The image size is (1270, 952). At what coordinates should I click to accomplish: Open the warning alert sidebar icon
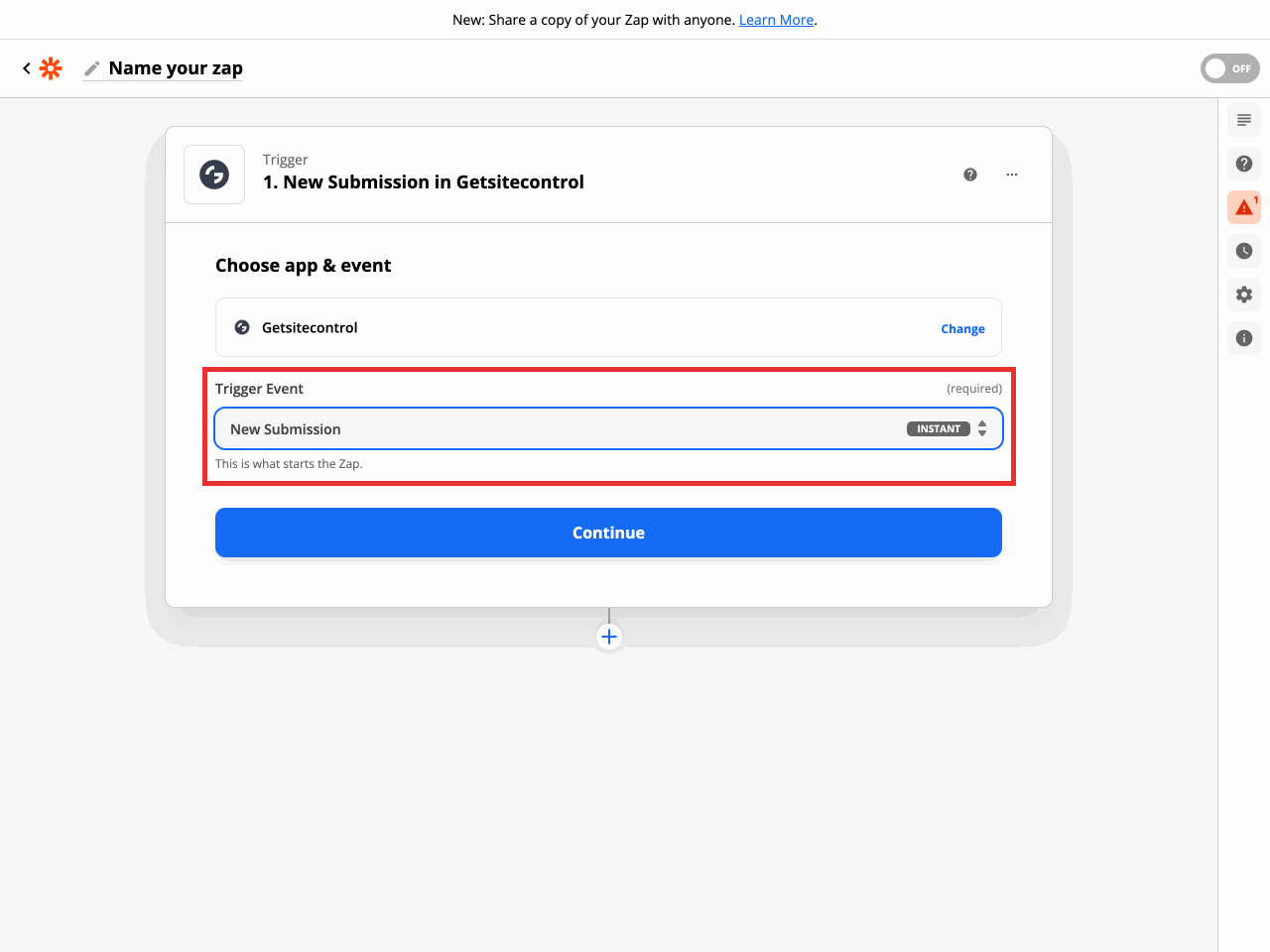click(x=1244, y=207)
